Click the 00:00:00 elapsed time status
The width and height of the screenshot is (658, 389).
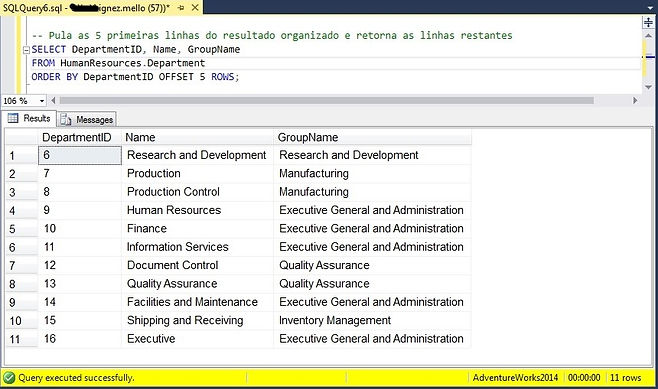(x=584, y=378)
